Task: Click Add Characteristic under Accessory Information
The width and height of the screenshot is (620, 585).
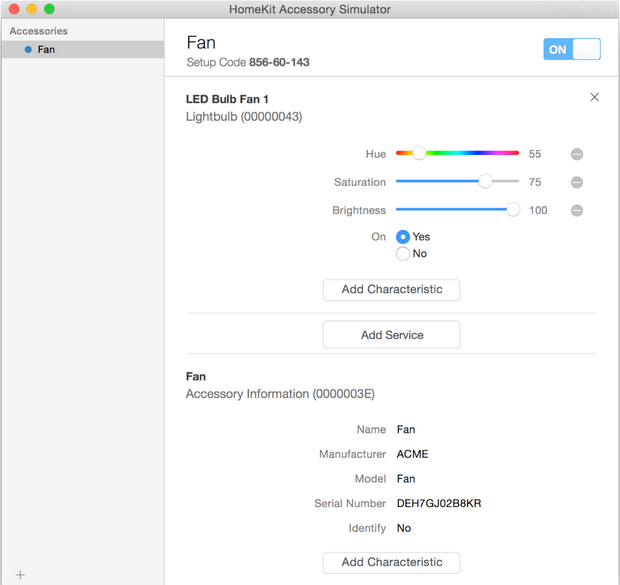Action: pyautogui.click(x=391, y=562)
